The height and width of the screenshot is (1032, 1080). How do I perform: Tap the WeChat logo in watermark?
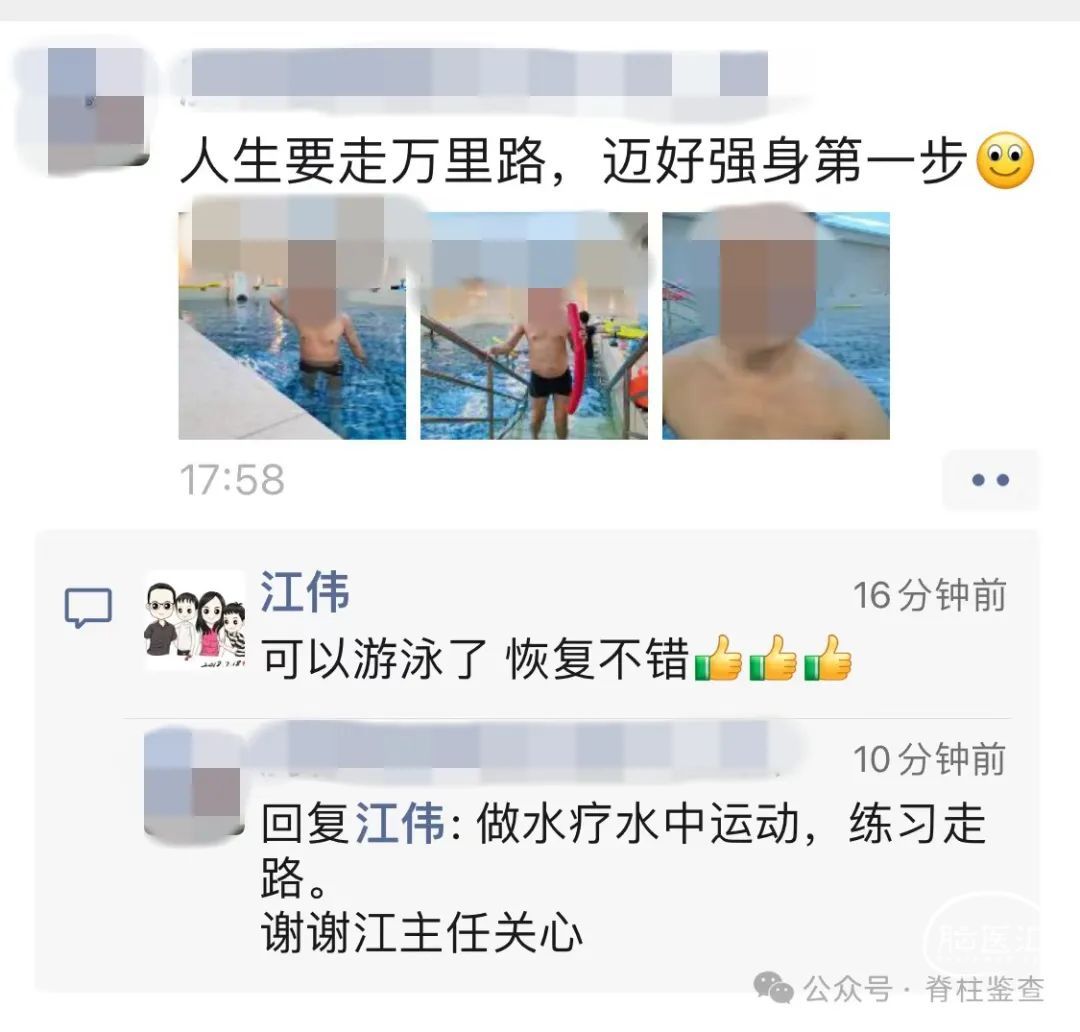(773, 988)
